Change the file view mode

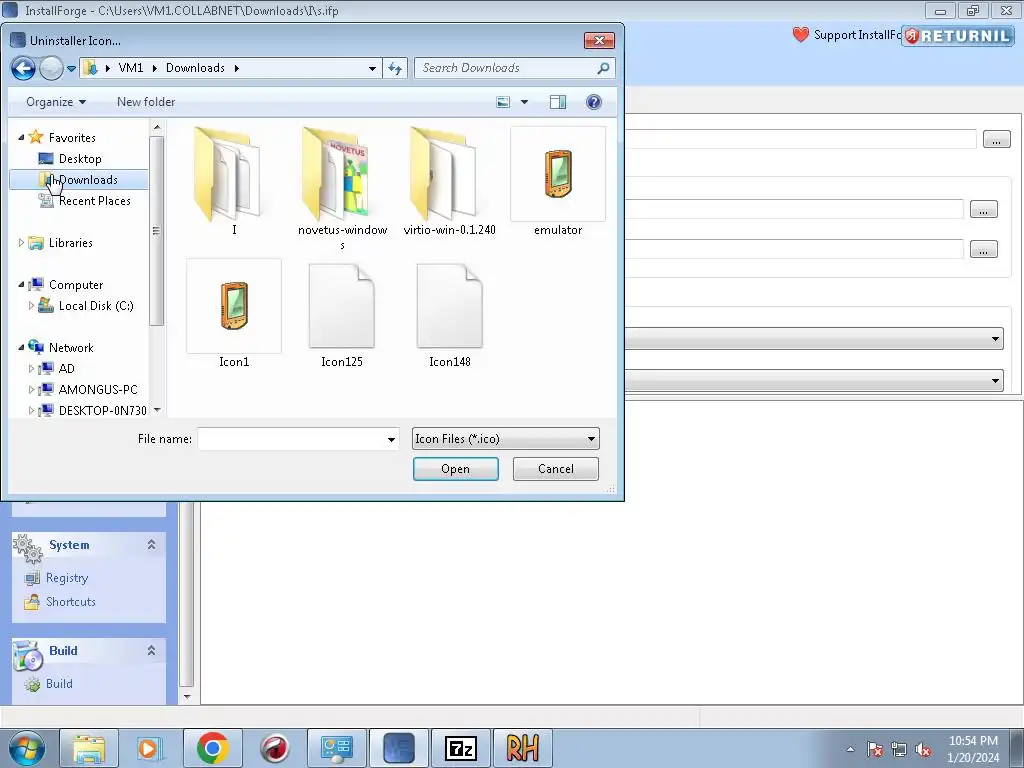coord(503,102)
